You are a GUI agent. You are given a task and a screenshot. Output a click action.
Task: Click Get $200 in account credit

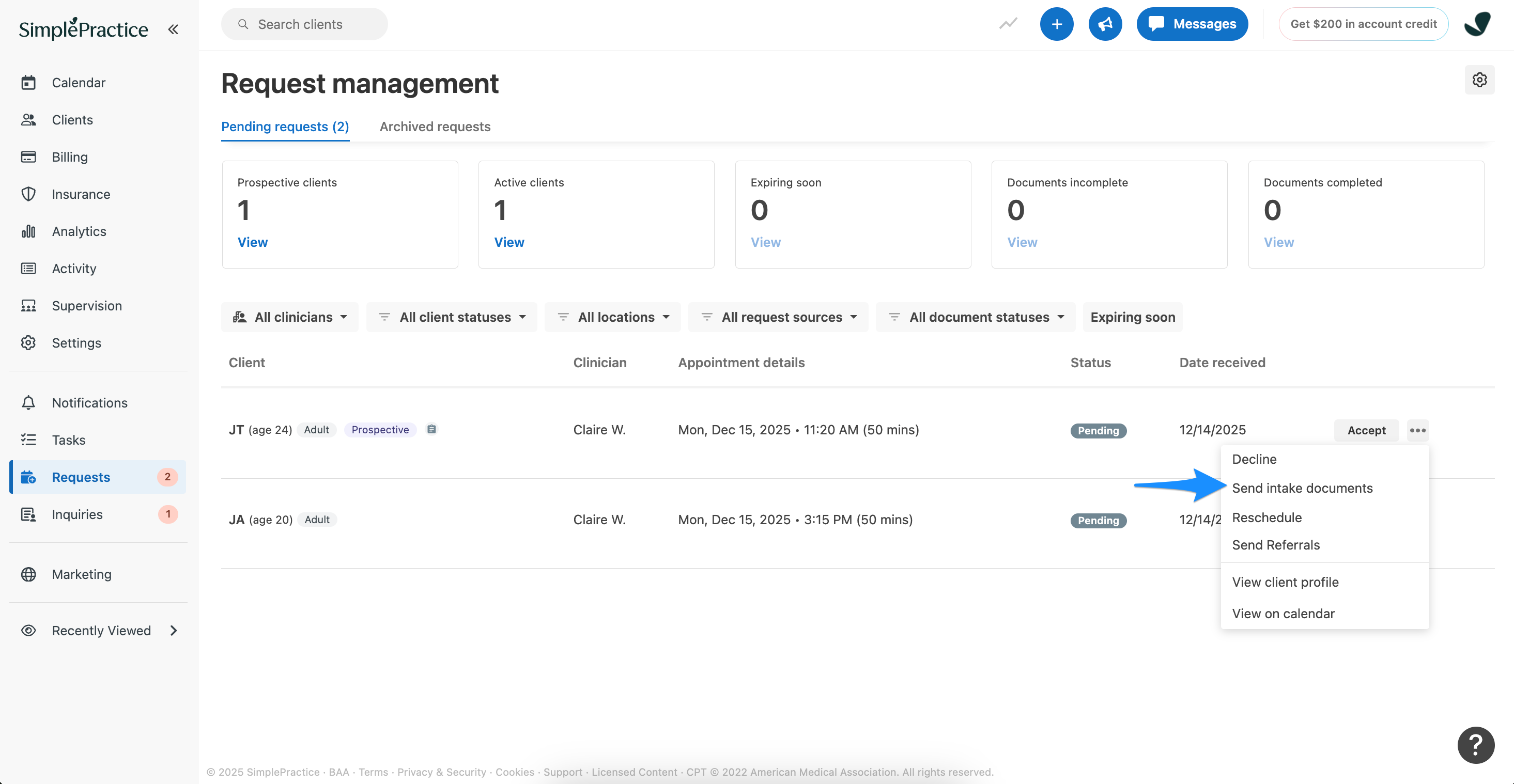(x=1364, y=24)
